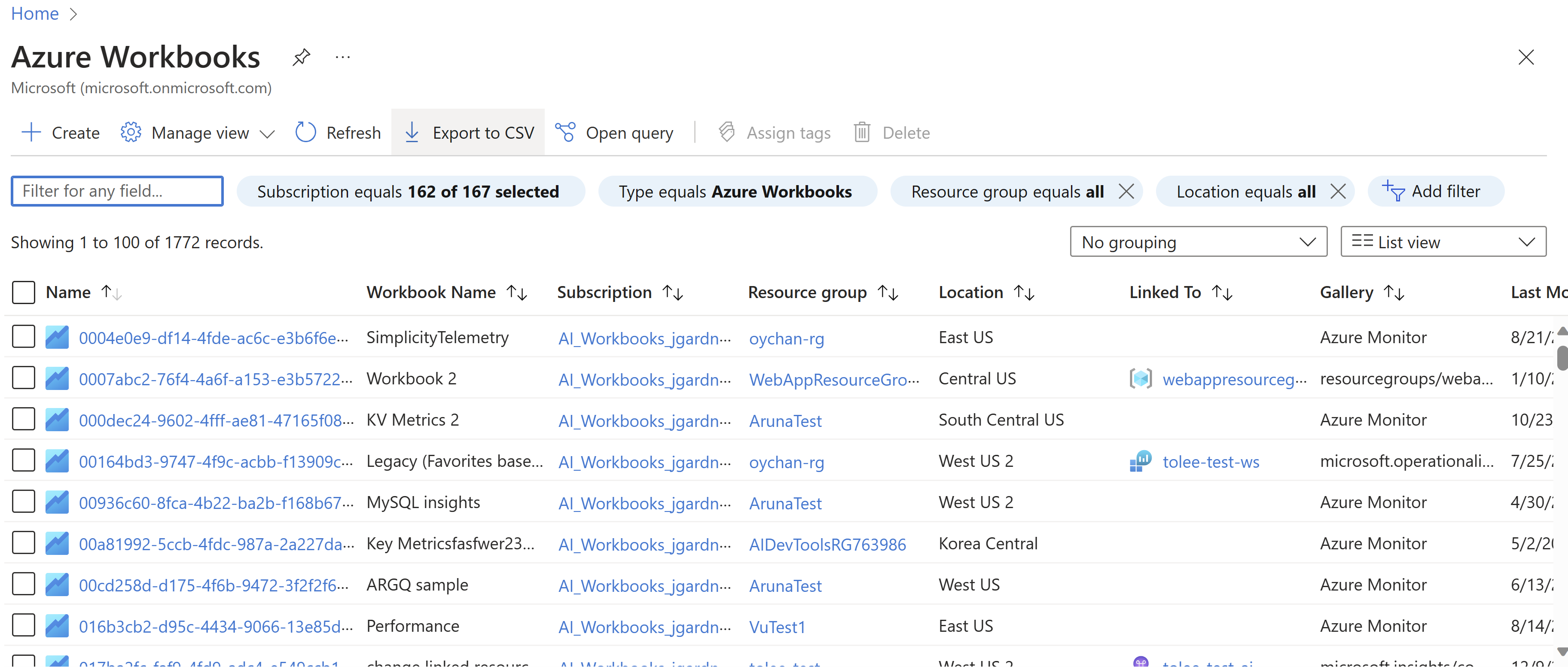Tick the ARGQ sample row checkbox
Screen dimensions: 1568x667
coord(24,584)
